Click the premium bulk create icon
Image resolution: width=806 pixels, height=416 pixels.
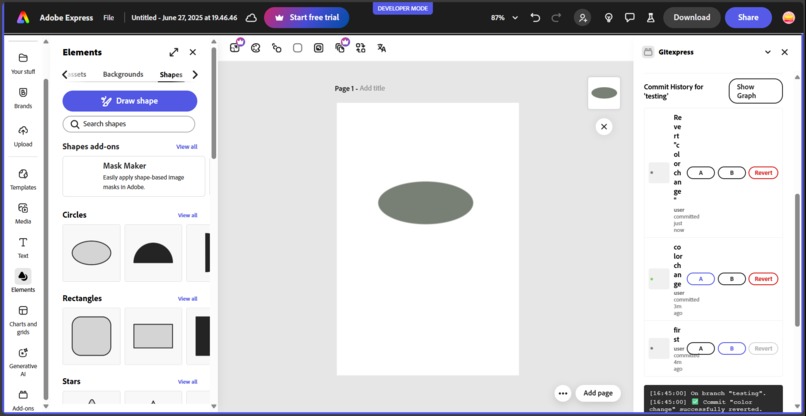tap(340, 47)
